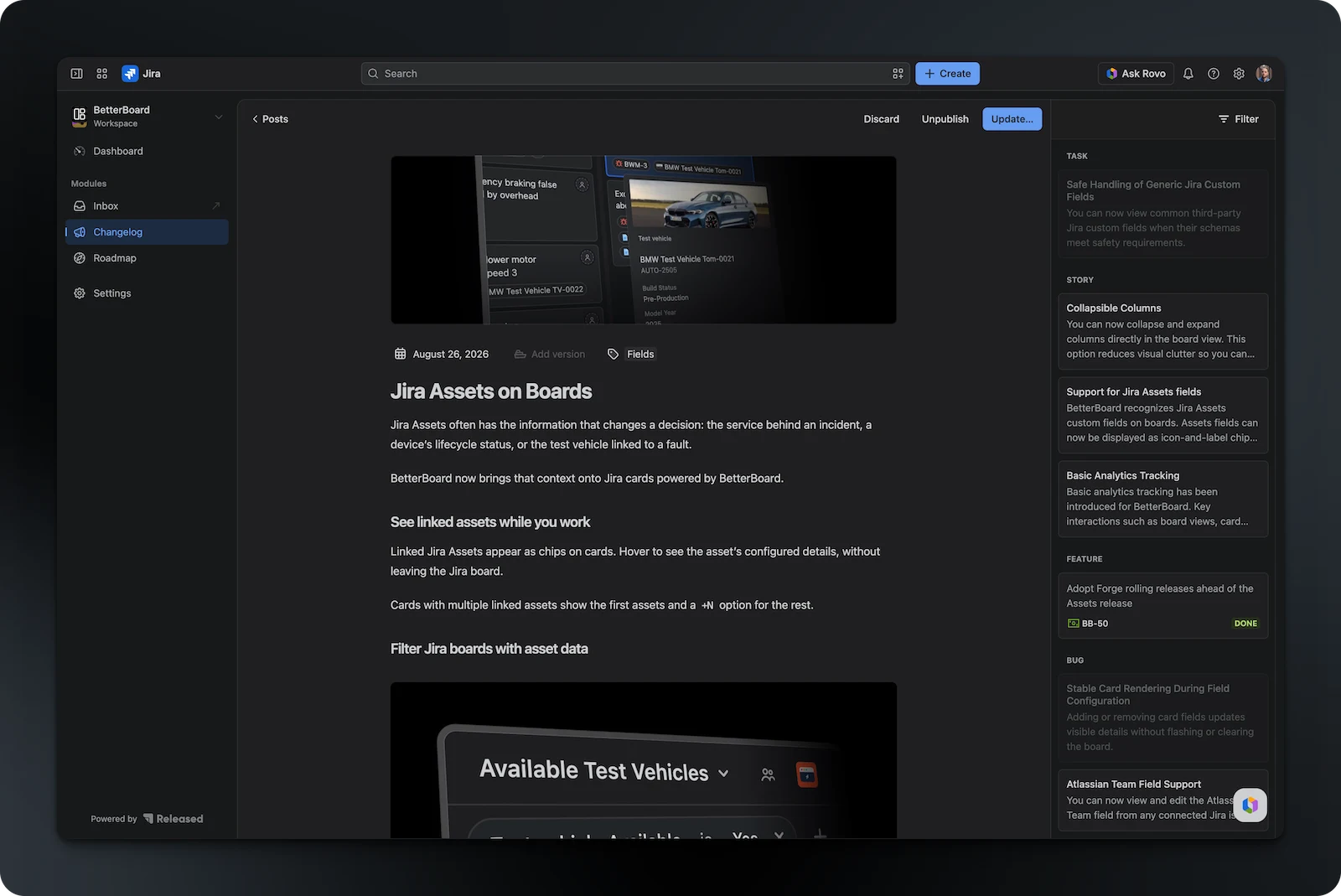Viewport: 1341px width, 896px height.
Task: Open Inbox in new window arrow
Action: coord(215,206)
